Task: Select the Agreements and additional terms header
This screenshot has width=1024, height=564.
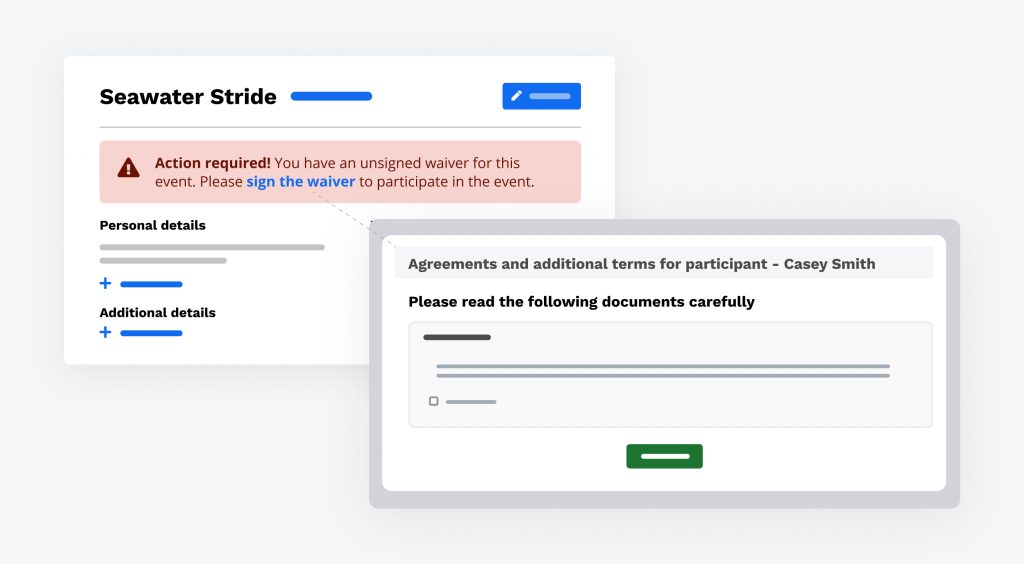Action: tap(641, 264)
